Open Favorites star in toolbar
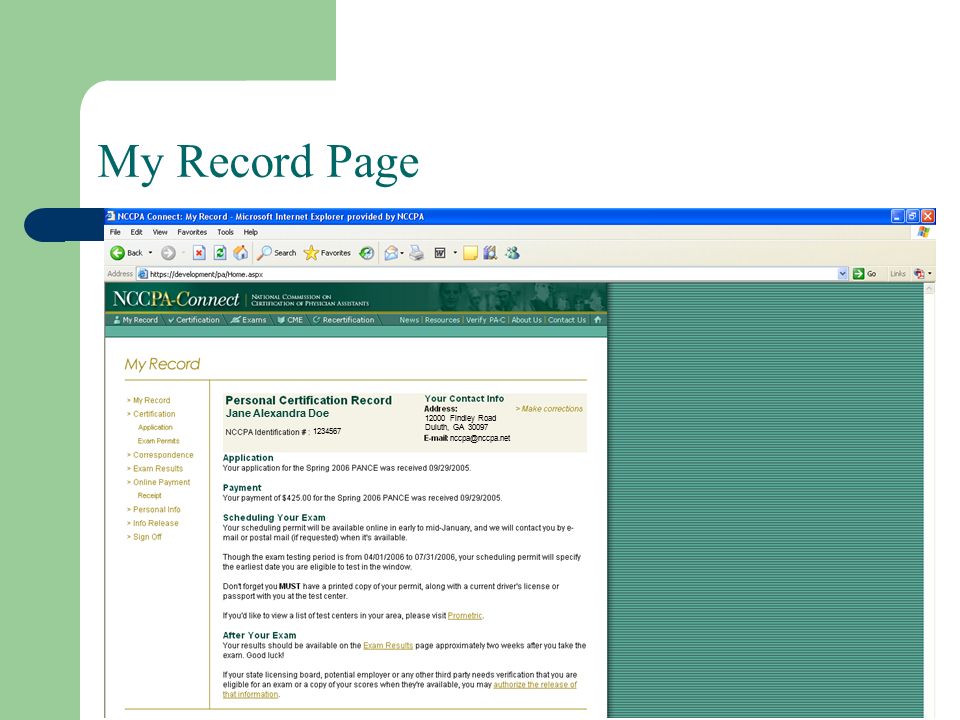Image resolution: width=960 pixels, height=720 pixels. 311,253
